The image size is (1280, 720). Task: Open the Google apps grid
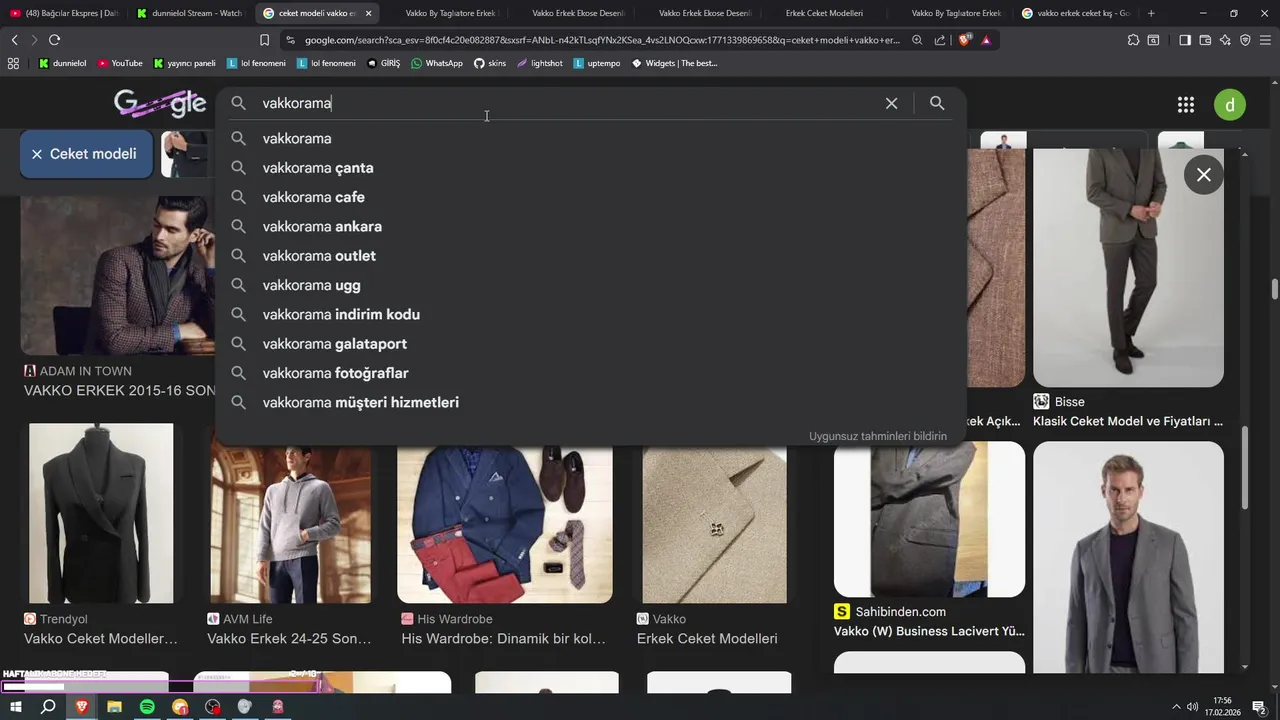pyautogui.click(x=1186, y=104)
